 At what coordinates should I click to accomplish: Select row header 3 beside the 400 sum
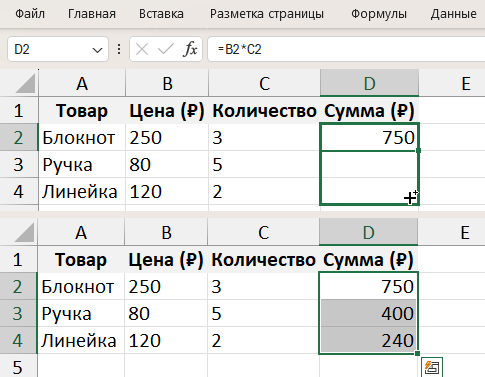pyautogui.click(x=18, y=313)
